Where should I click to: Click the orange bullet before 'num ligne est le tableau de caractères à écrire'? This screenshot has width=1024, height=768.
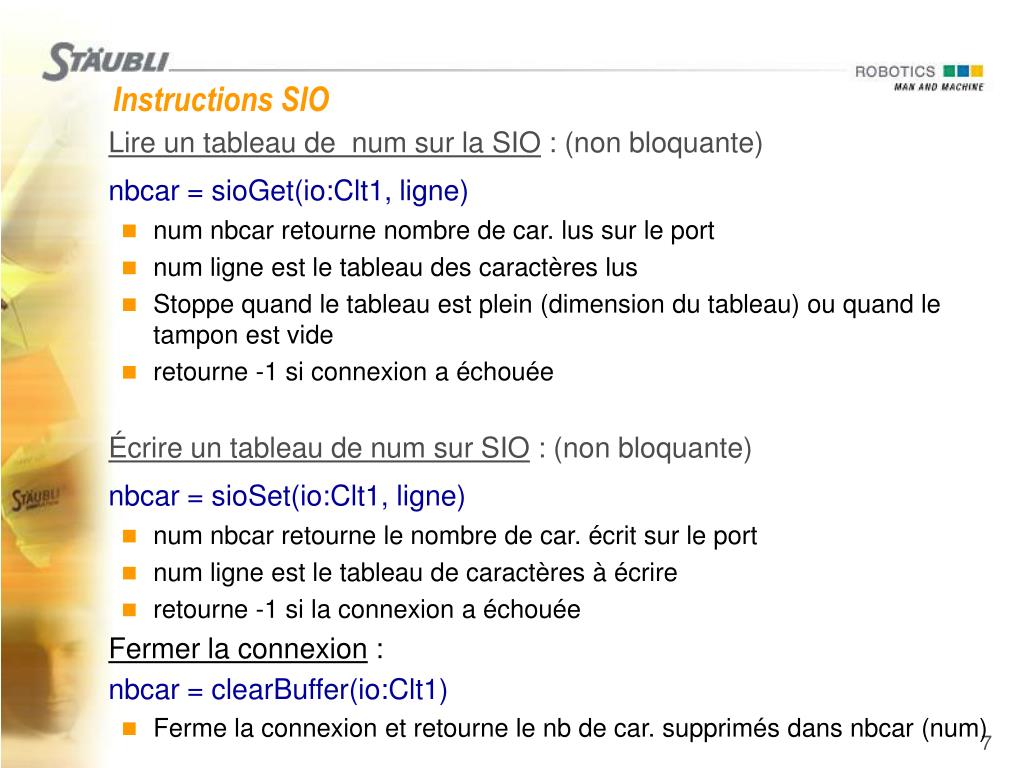[129, 573]
